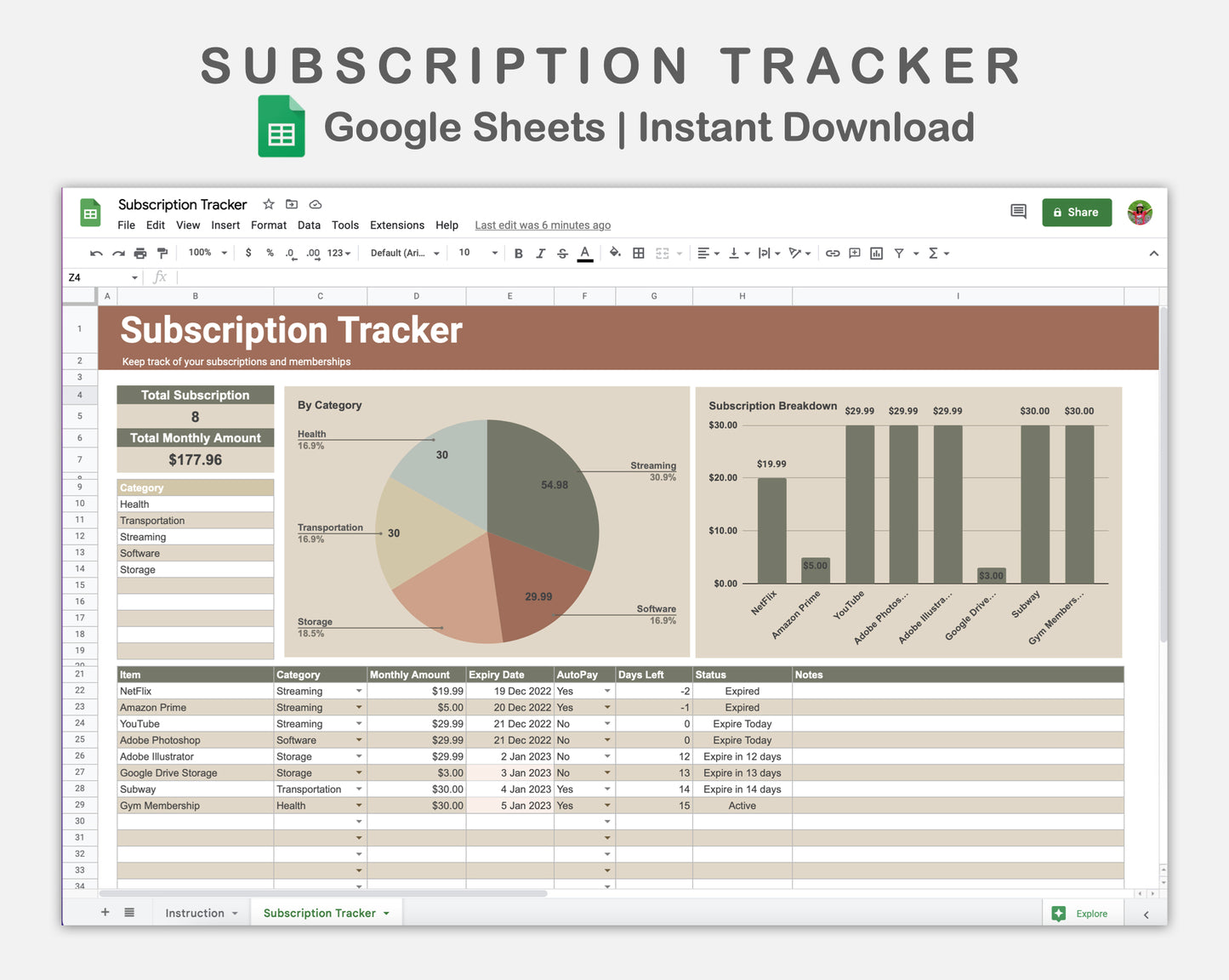Click the Share button
Image resolution: width=1229 pixels, height=980 pixels.
click(x=1077, y=212)
